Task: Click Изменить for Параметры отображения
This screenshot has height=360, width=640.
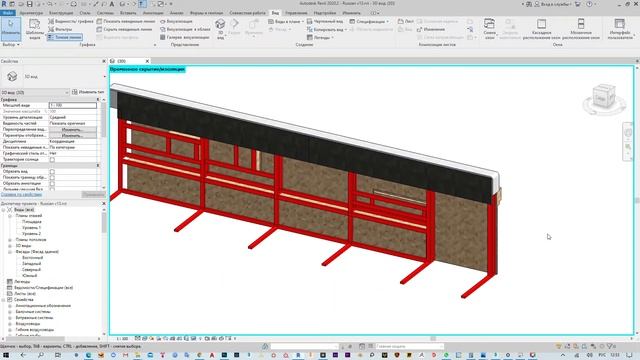Action: [x=73, y=136]
